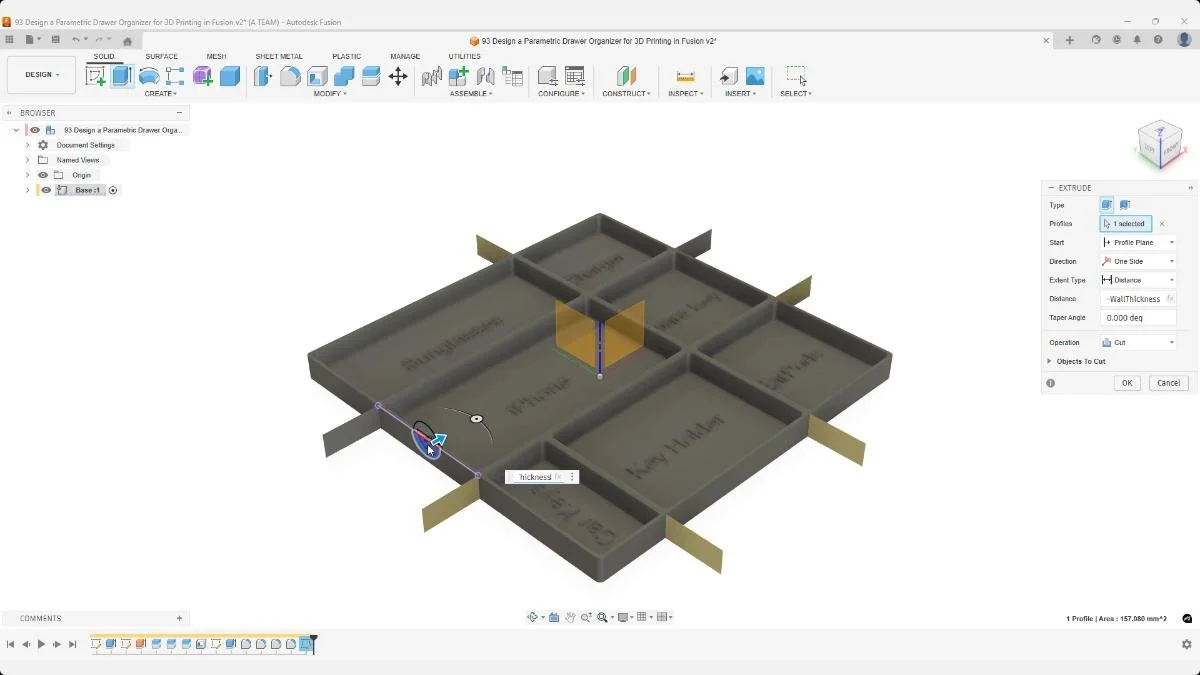Select the Extrude tool in the Create panel

(122, 75)
